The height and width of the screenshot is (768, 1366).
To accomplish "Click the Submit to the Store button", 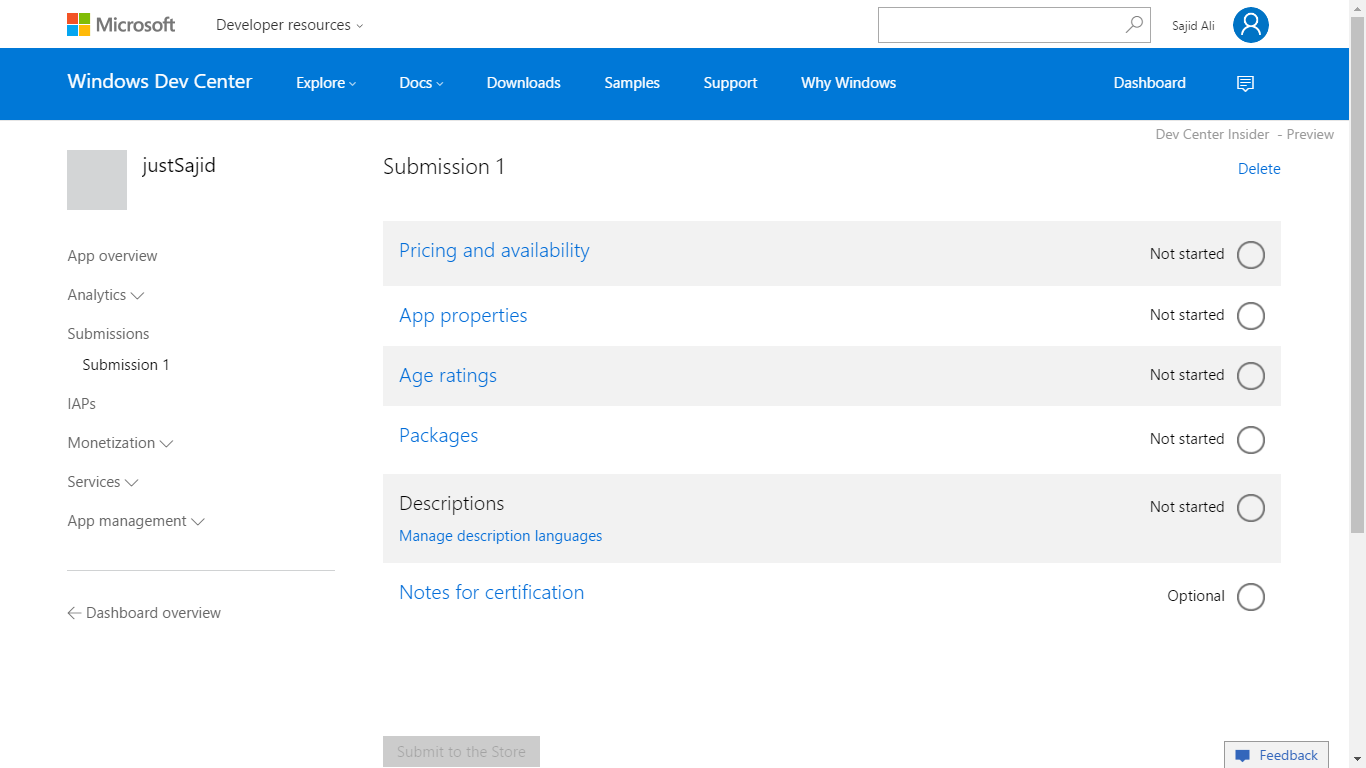I will 461,752.
